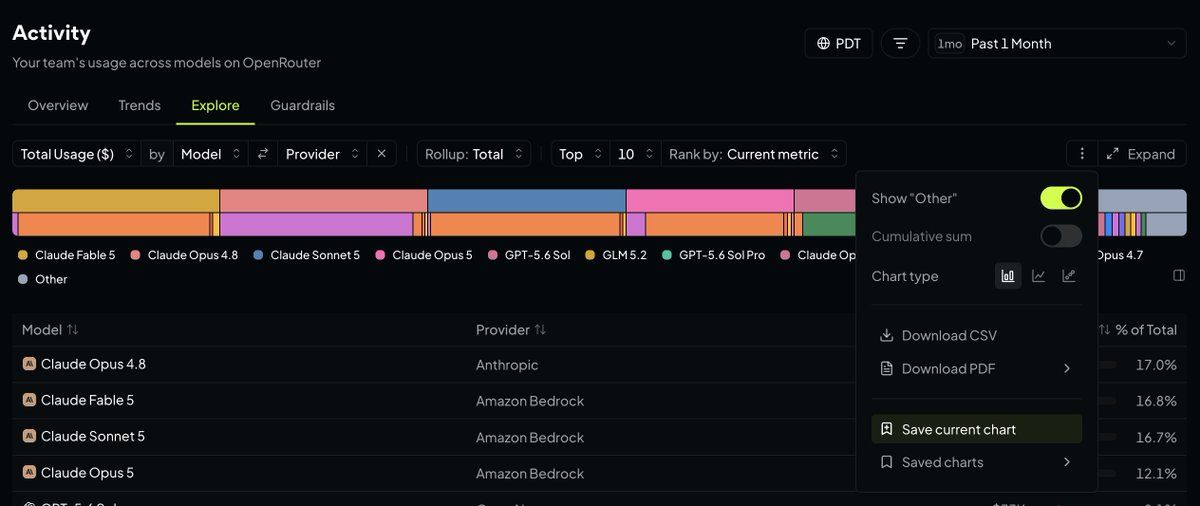Click the PDT globe timezone button

click(838, 43)
